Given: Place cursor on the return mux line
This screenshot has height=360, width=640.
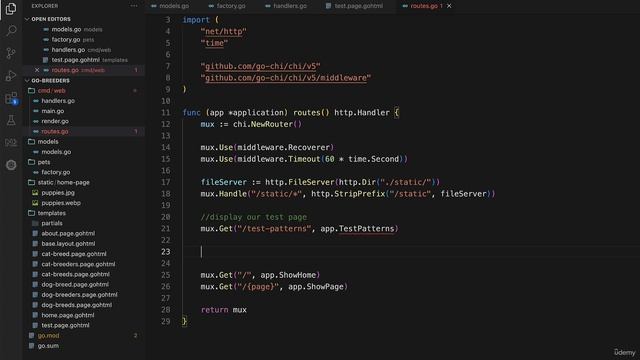Looking at the screenshot, I should tap(223, 310).
